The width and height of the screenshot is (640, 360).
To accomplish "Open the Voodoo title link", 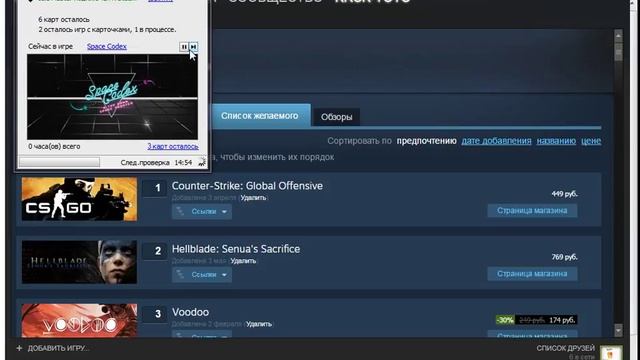I will click(x=190, y=312).
